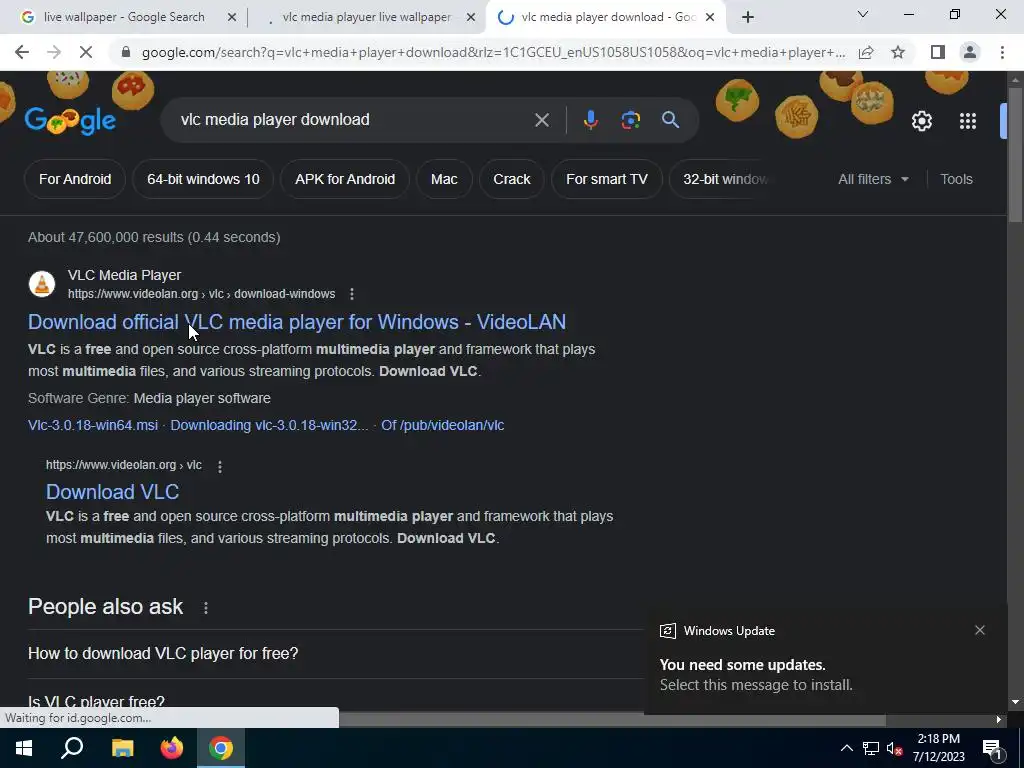
Task: Open the muted volume tray icon
Action: [x=894, y=748]
